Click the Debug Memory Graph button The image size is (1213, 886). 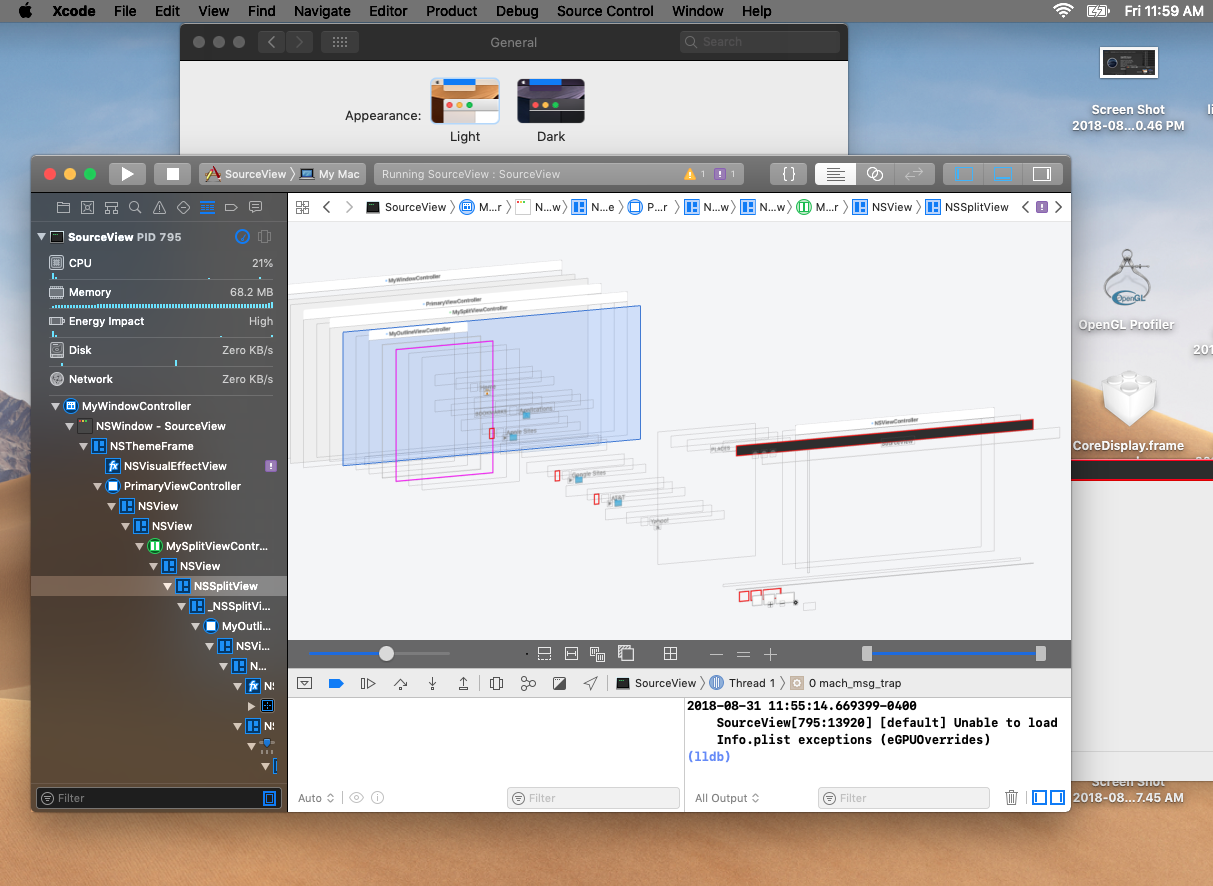(x=528, y=683)
